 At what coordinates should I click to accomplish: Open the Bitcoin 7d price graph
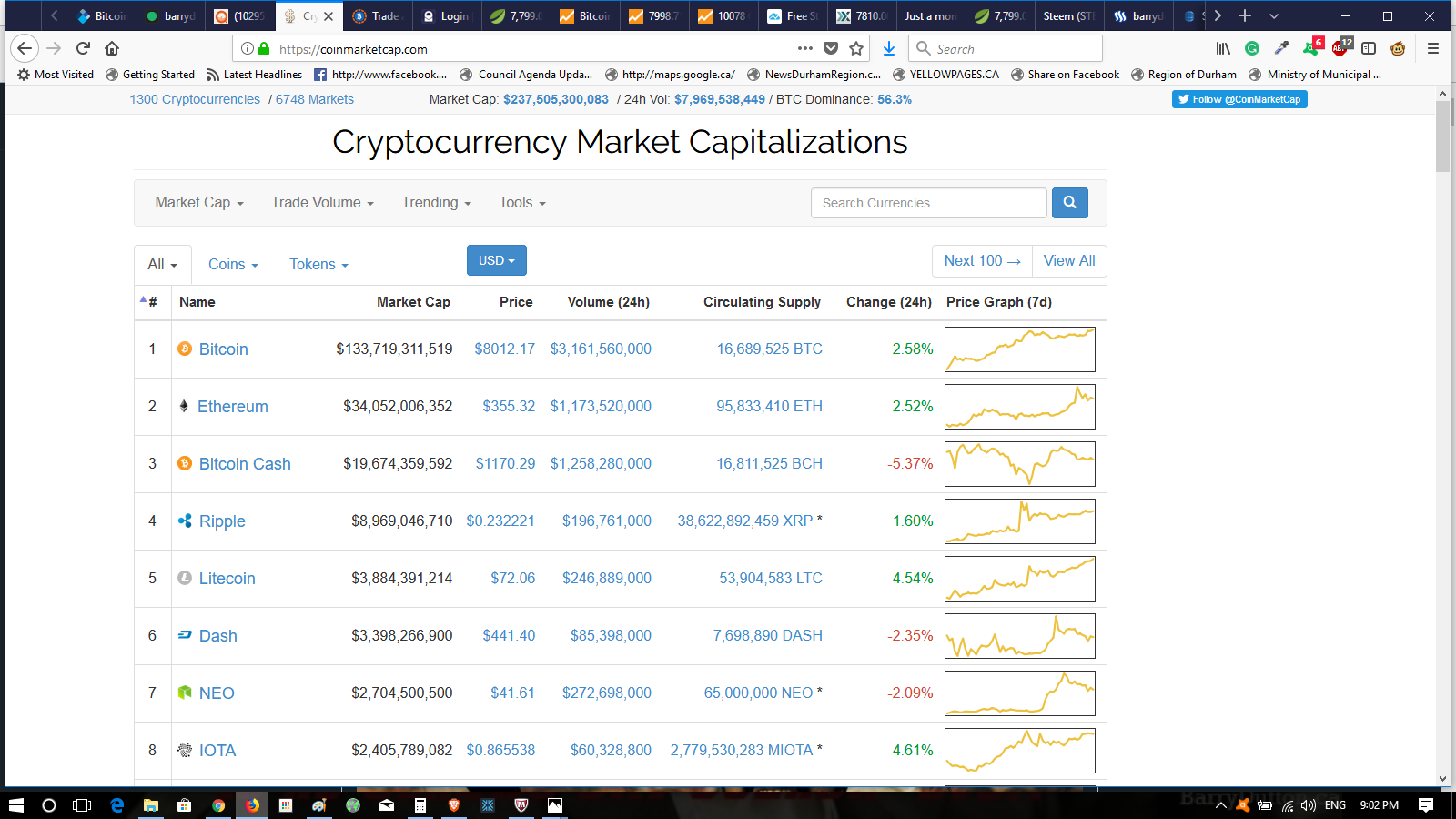(1020, 349)
